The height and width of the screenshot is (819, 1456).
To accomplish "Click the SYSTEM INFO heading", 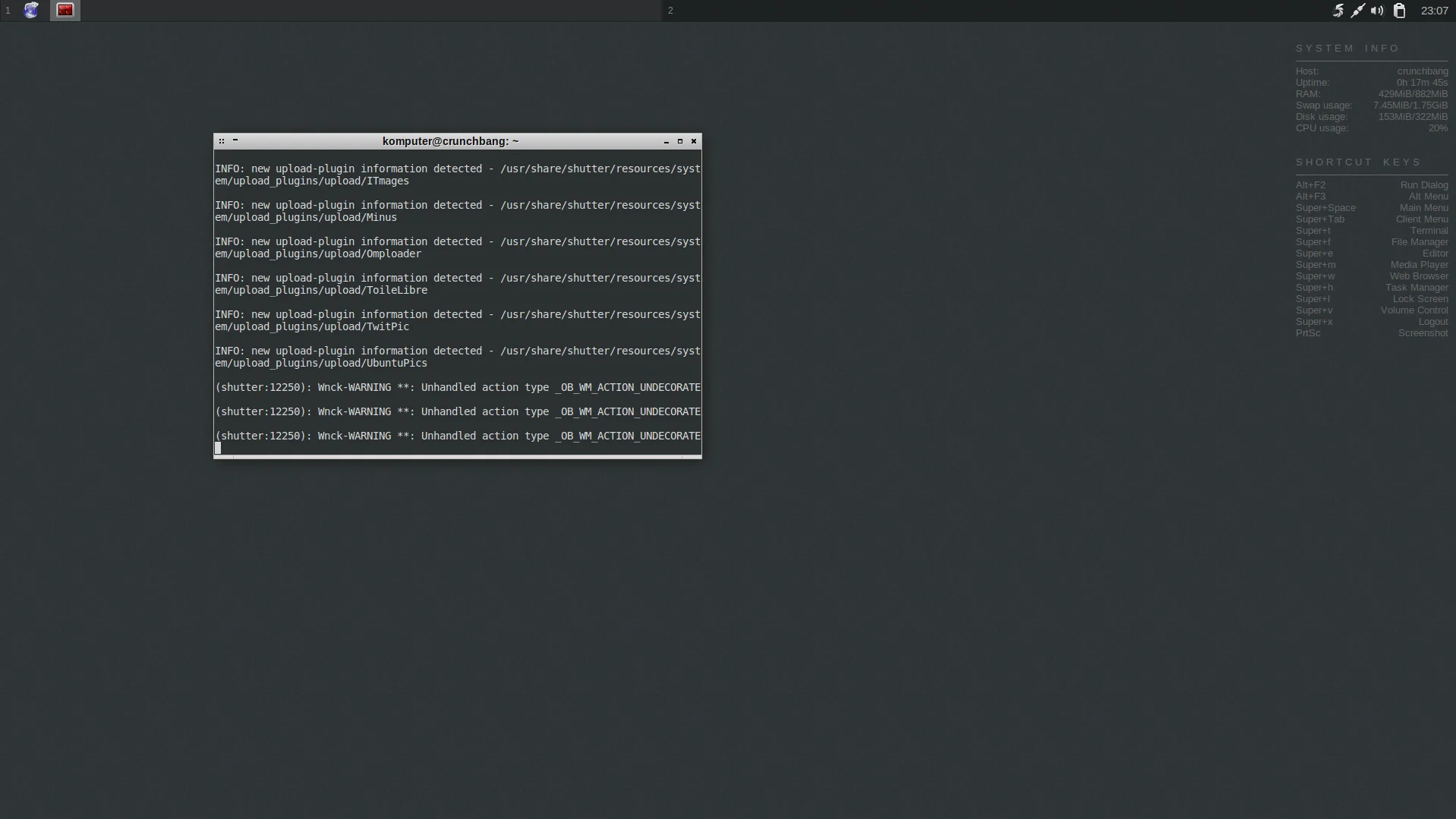I will coord(1347,48).
